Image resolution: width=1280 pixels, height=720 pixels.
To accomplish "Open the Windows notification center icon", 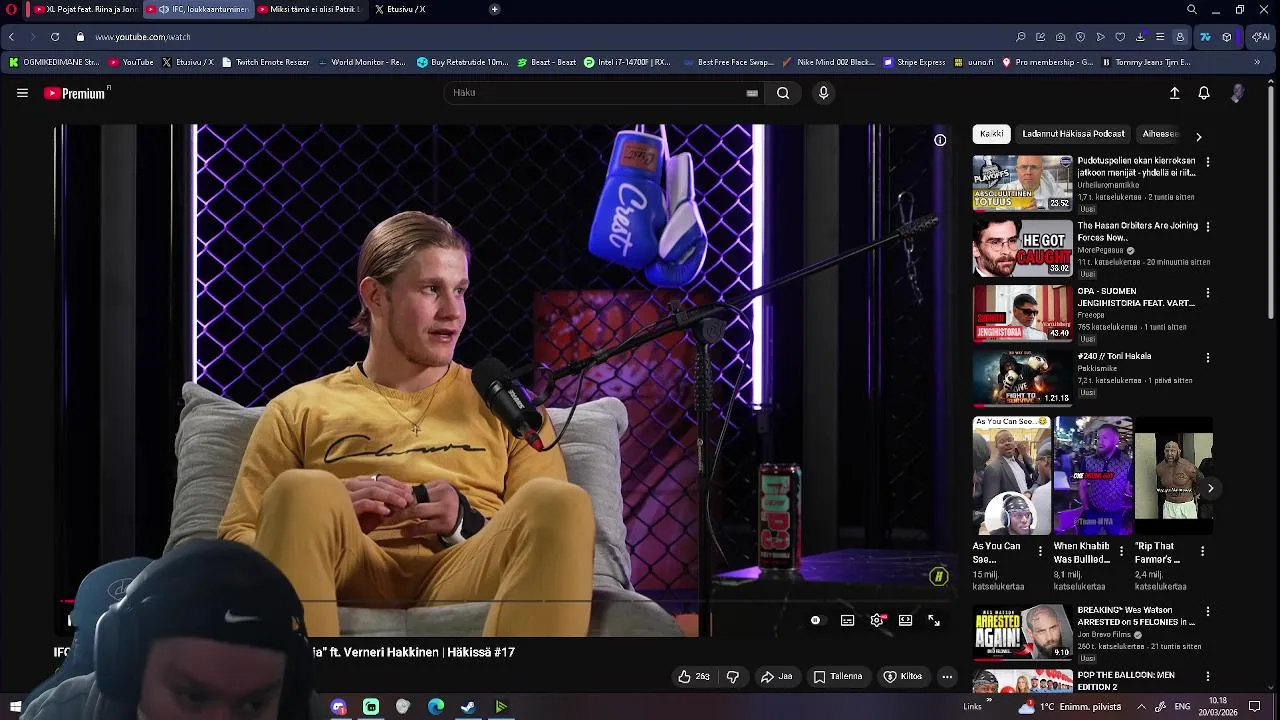I will click(x=1254, y=707).
